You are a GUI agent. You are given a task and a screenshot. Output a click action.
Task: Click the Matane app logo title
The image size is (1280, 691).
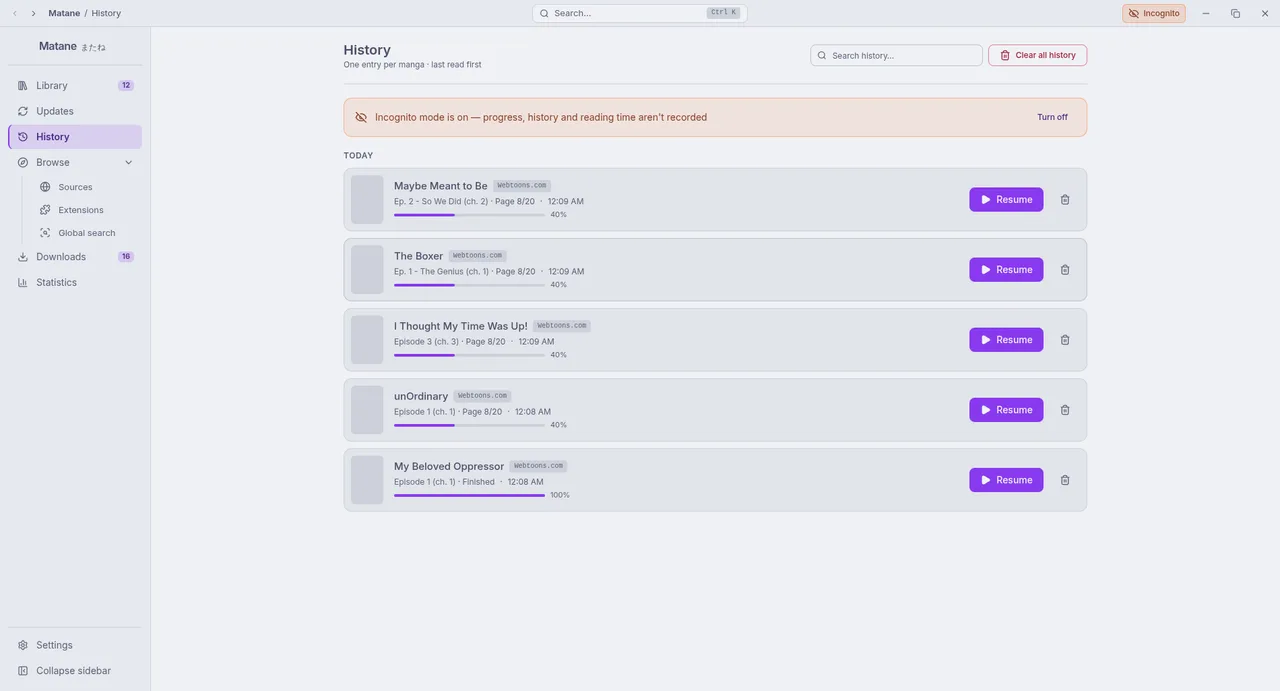[x=72, y=46]
